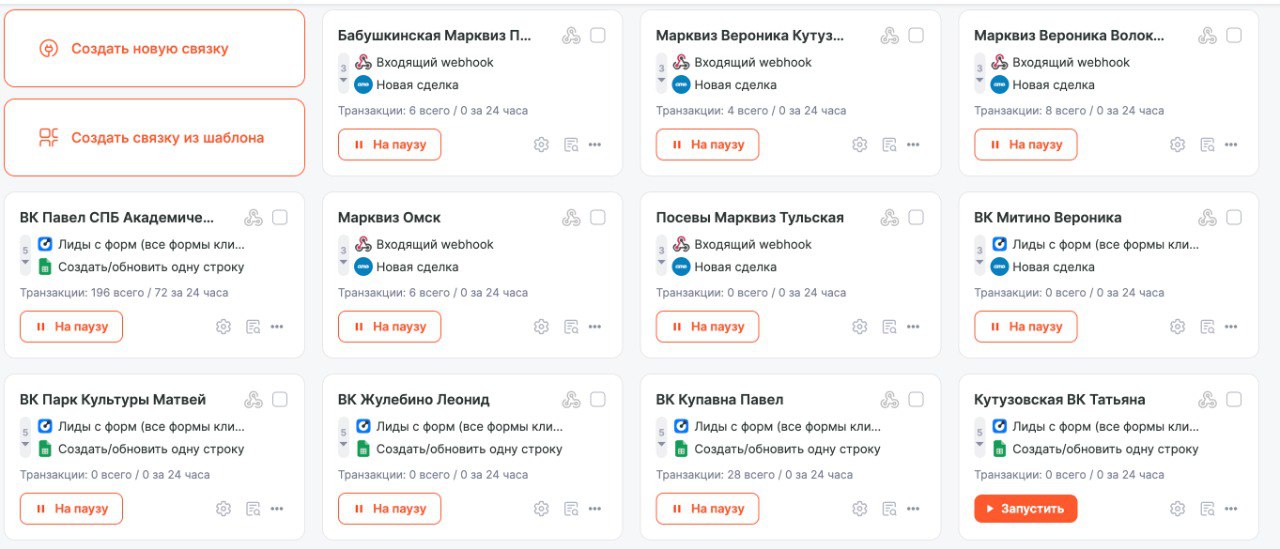Screen dimensions: 1280x549
Task: Click webhook icon on Посевы Марквиз Тульская card
Action: tap(889, 218)
